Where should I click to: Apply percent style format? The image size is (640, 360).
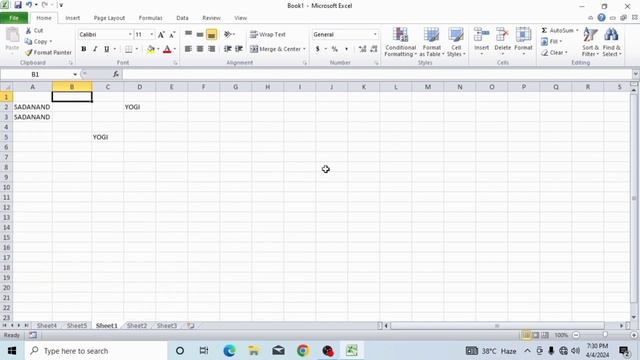click(x=335, y=49)
